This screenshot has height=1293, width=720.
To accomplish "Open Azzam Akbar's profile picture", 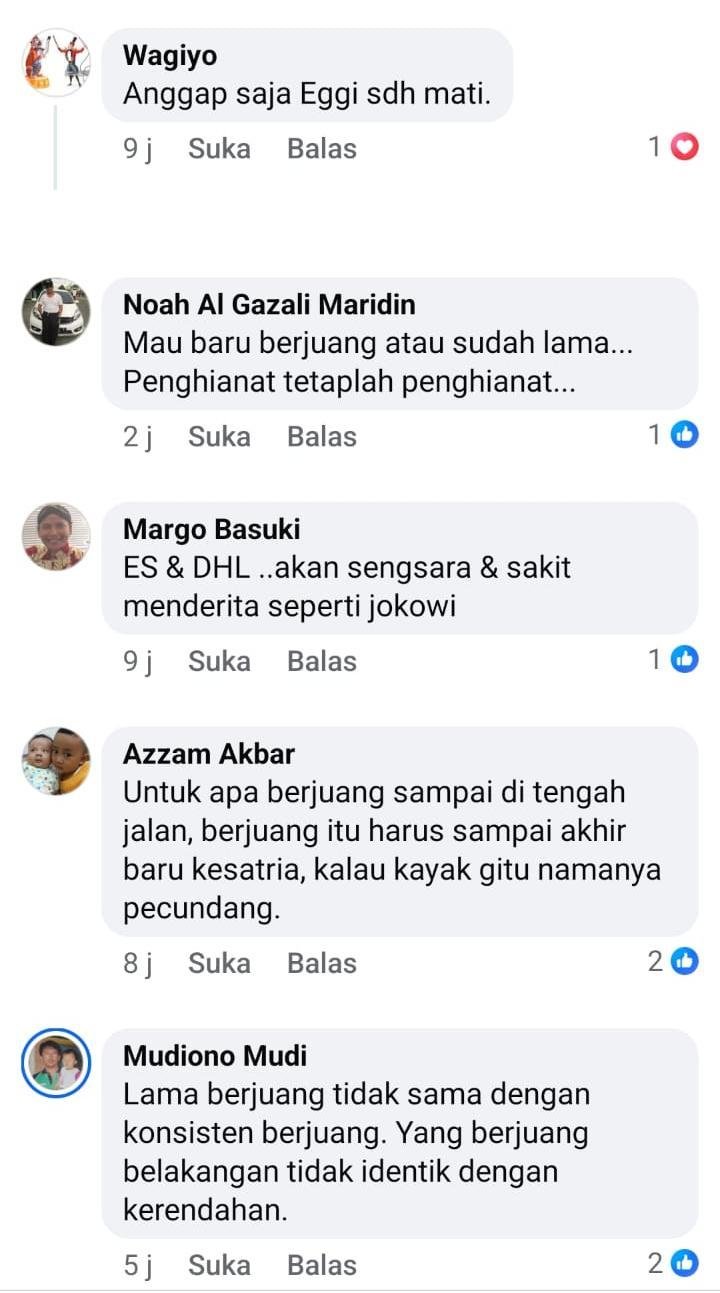I will pos(56,762).
